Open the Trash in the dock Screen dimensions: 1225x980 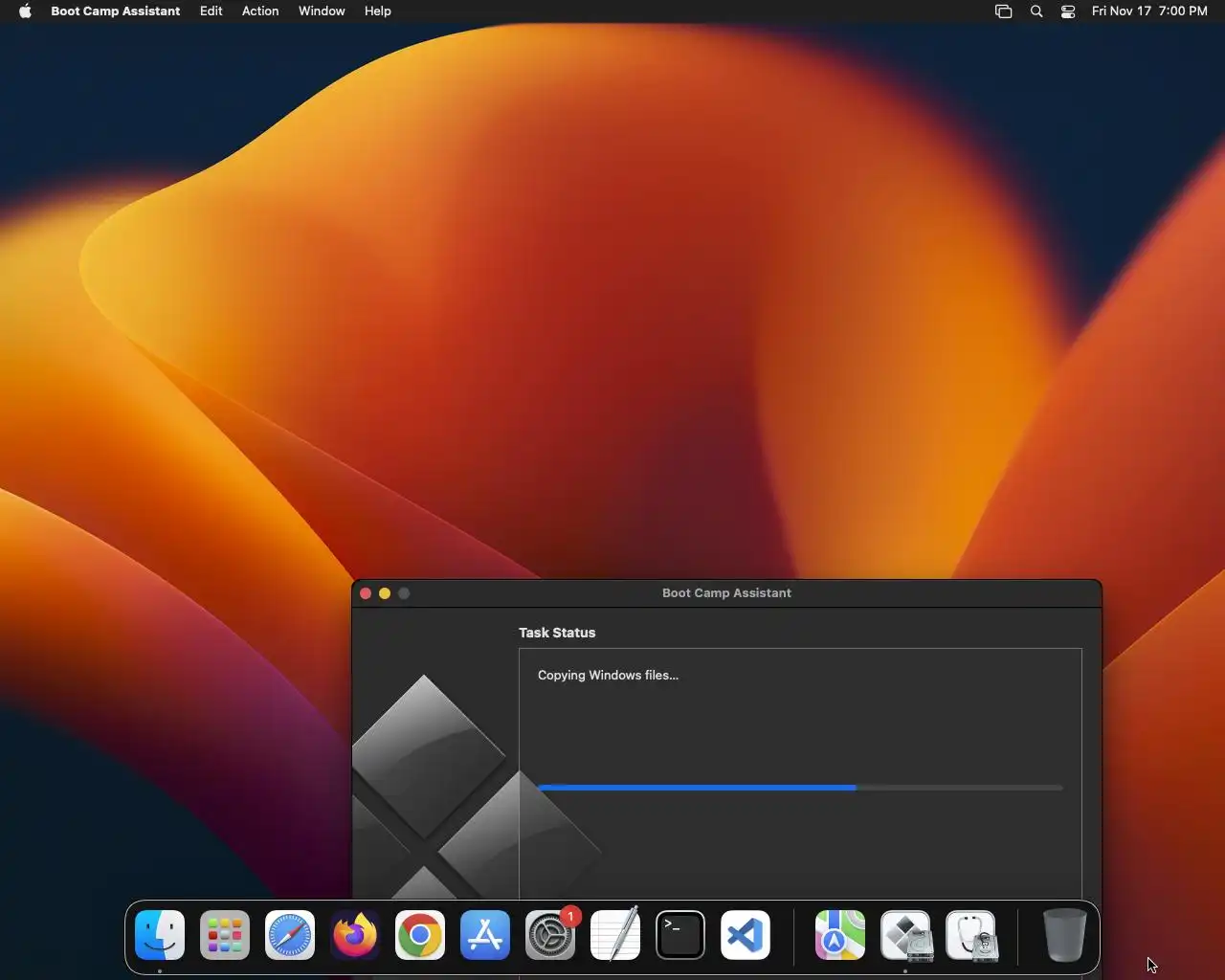pyautogui.click(x=1063, y=935)
